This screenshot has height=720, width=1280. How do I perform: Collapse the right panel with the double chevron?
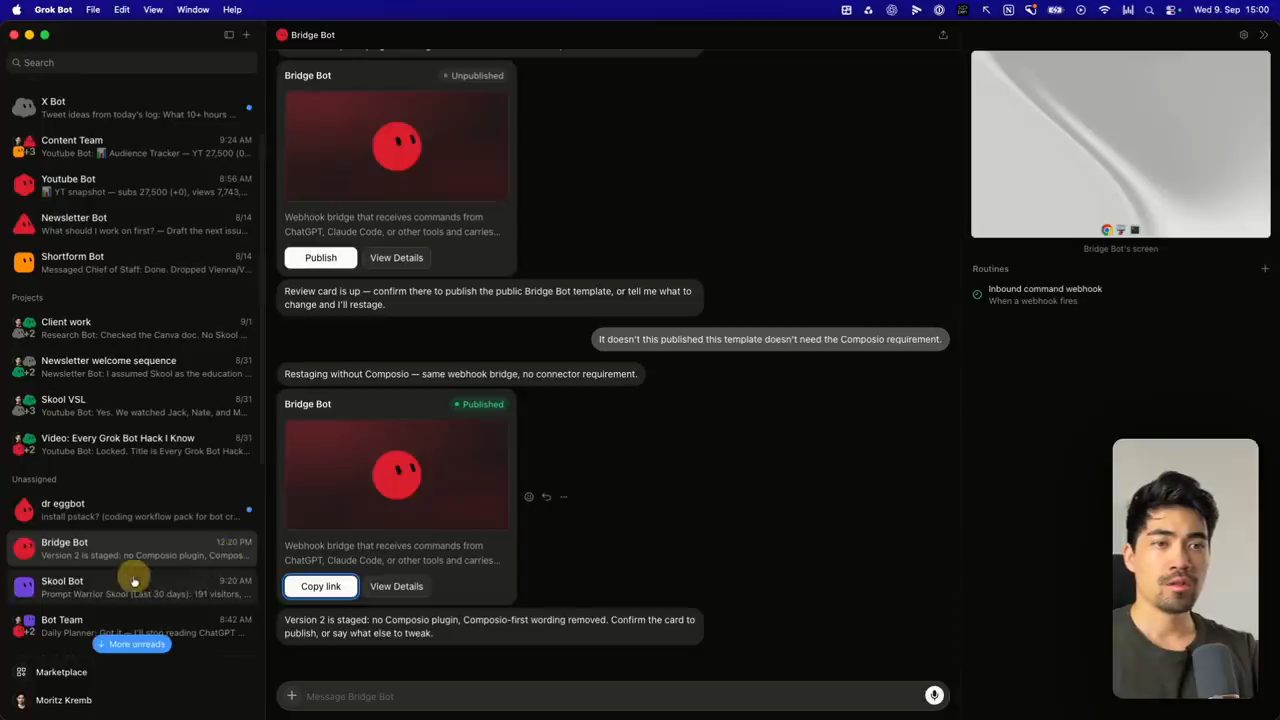1264,35
